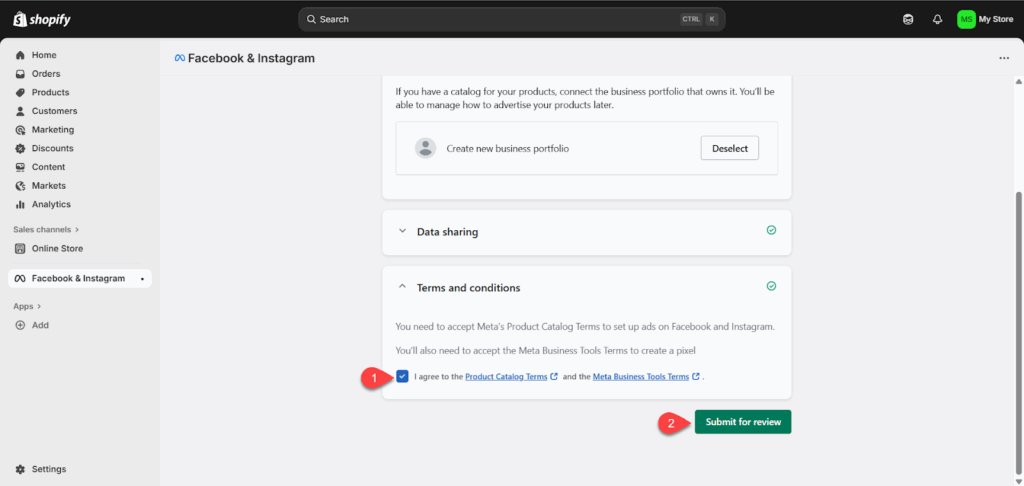Click the Settings gear icon
Screen dimensions: 1024x486
click(20, 469)
